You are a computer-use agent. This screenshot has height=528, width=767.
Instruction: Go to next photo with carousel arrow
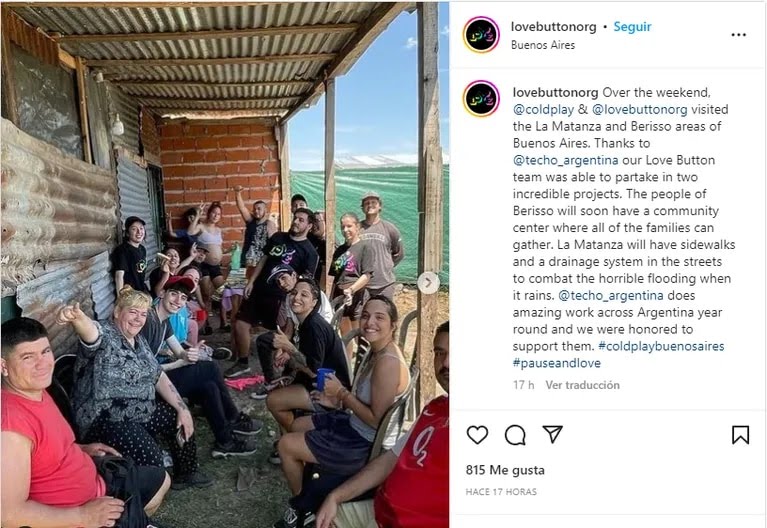(x=429, y=283)
